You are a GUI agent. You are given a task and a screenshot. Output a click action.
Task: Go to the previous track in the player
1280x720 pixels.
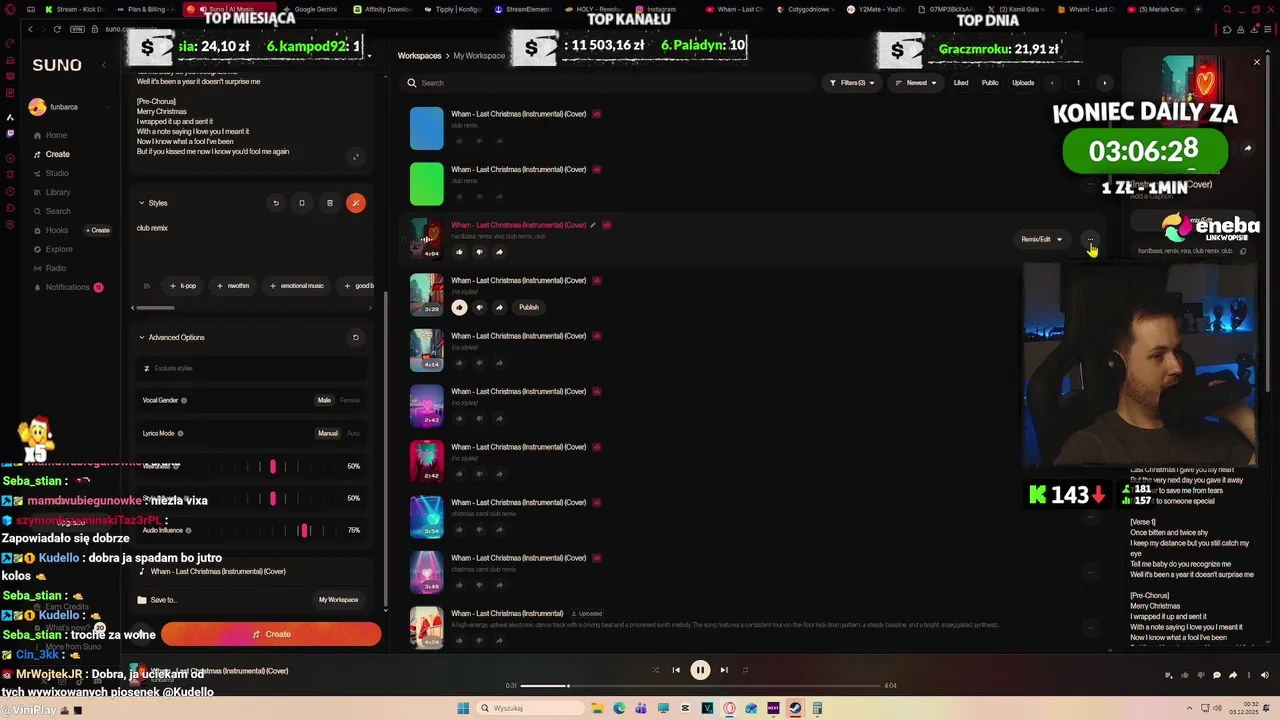tap(676, 670)
